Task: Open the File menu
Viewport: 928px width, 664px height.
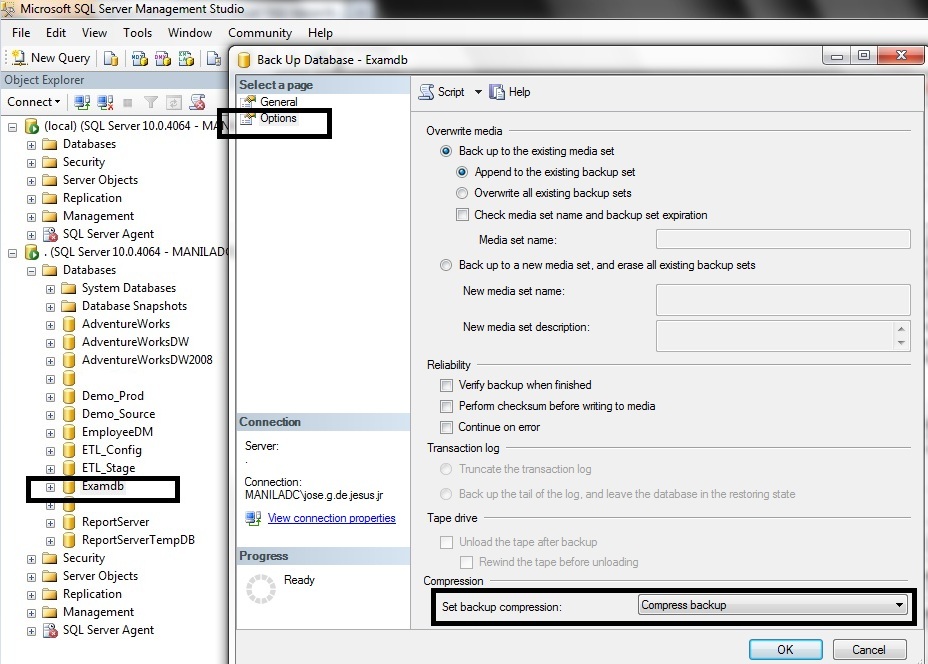Action: [x=21, y=33]
